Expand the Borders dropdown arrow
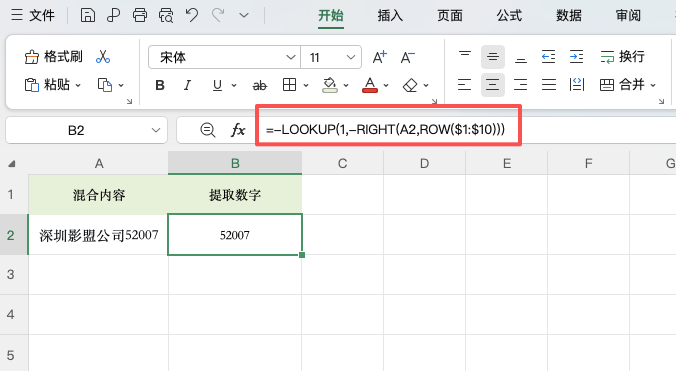Screen dimensions: 676x371 pyautogui.click(x=306, y=85)
